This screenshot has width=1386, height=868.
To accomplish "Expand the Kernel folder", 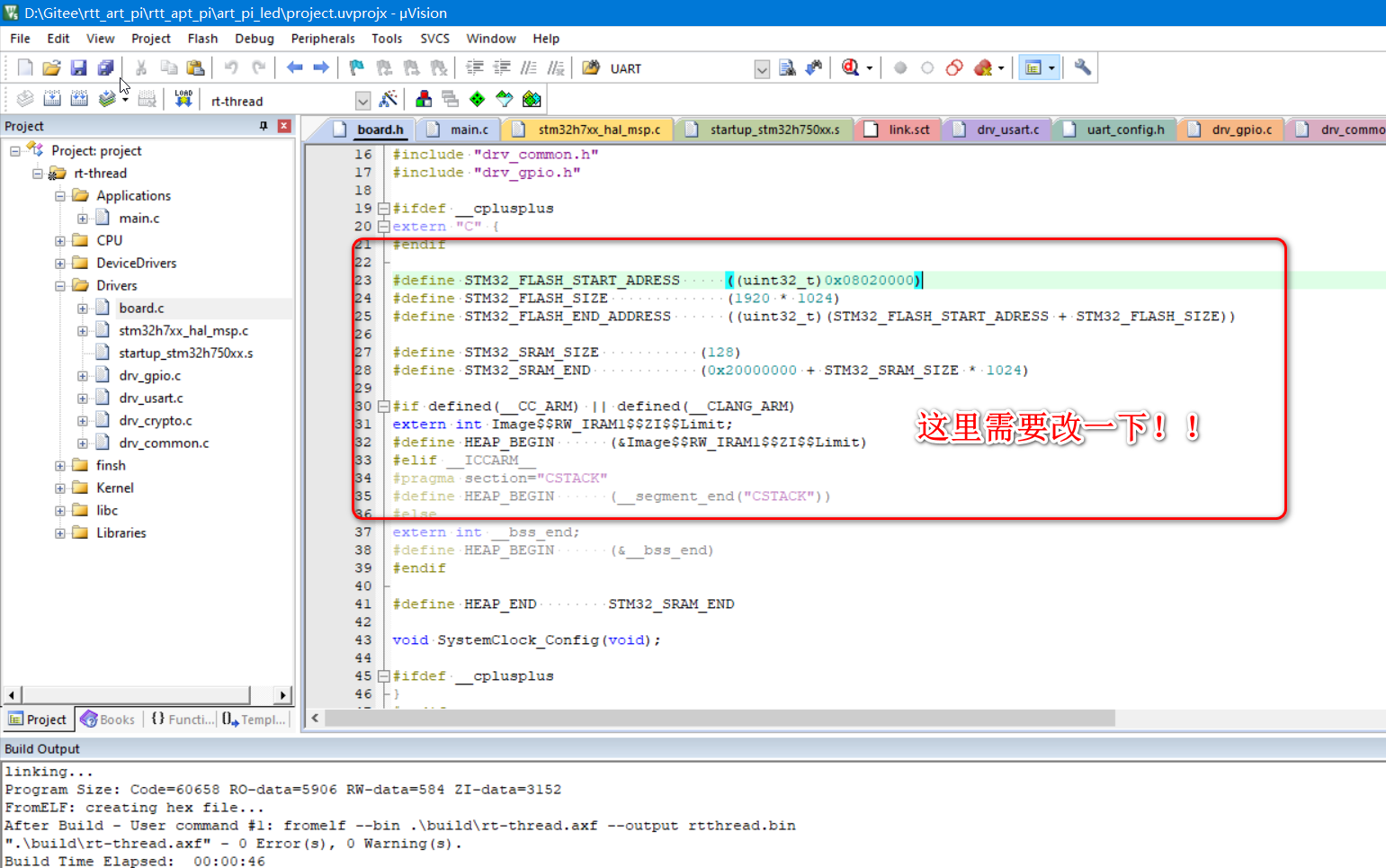I will tap(60, 488).
